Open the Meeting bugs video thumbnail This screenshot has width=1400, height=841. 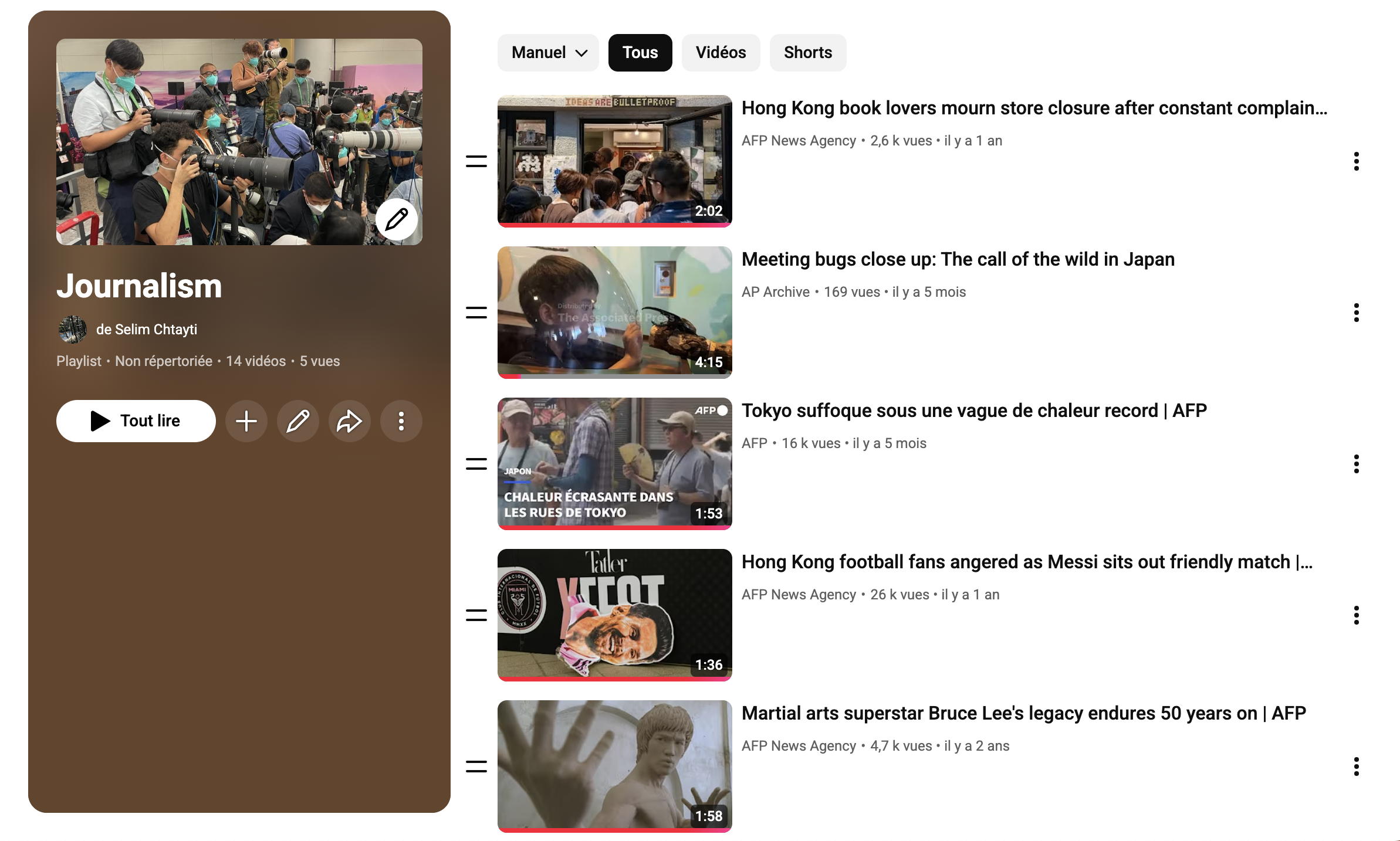(614, 312)
